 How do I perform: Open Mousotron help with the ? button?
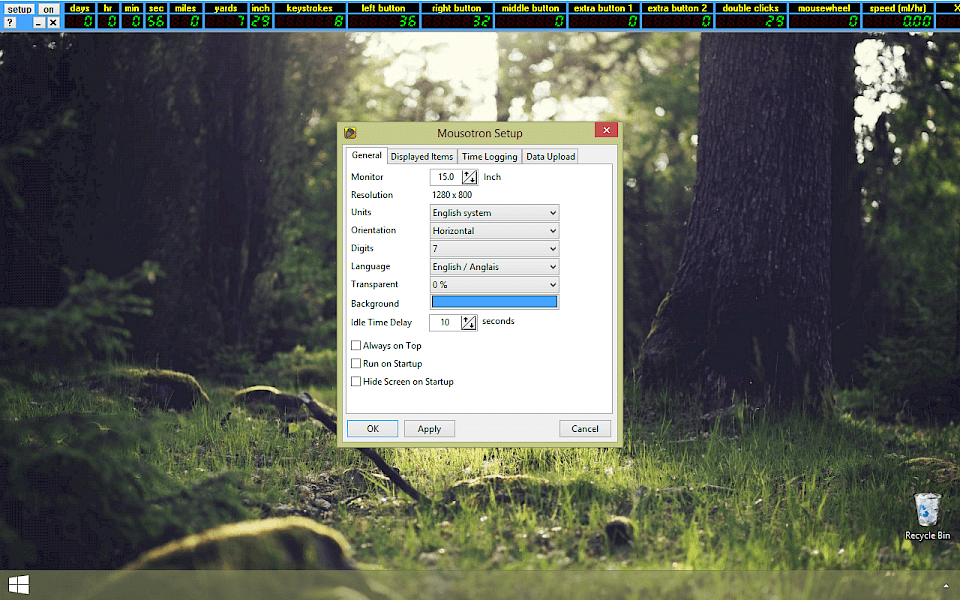[x=10, y=22]
